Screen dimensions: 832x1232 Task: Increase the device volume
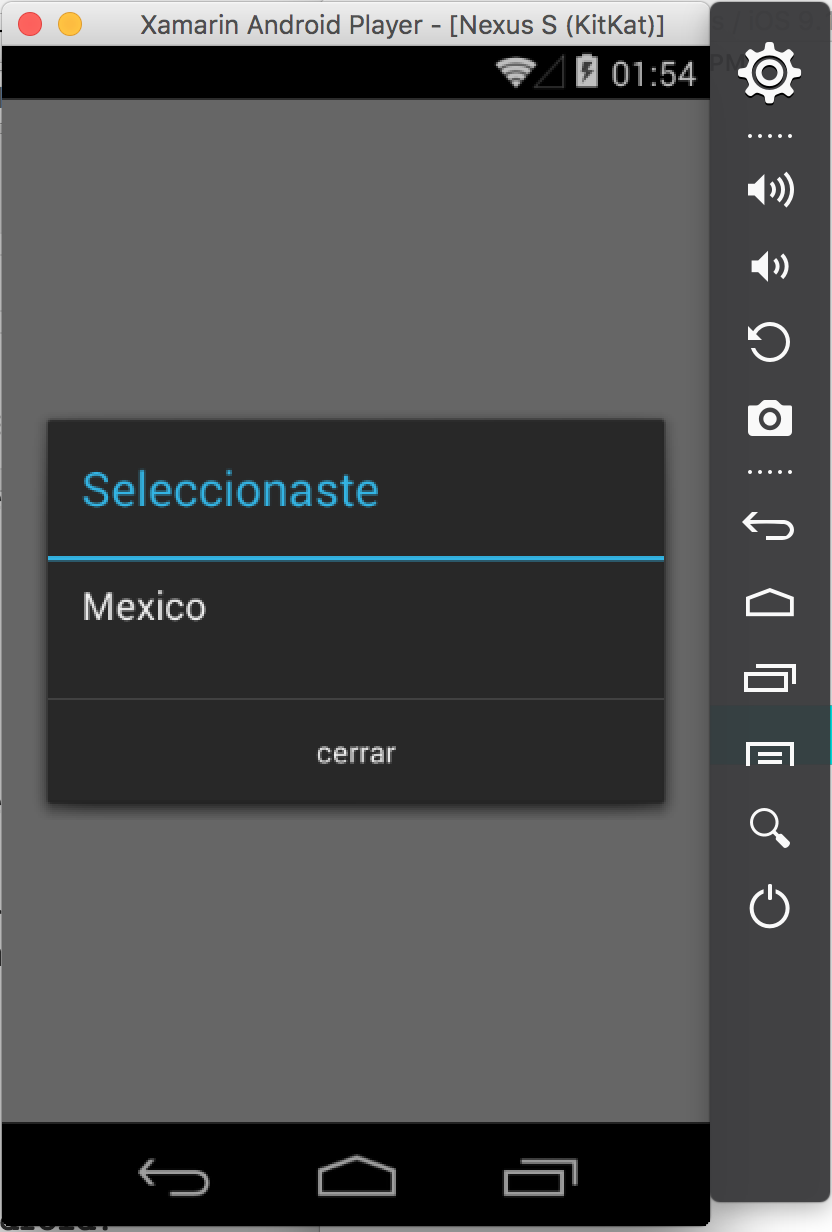pyautogui.click(x=770, y=190)
